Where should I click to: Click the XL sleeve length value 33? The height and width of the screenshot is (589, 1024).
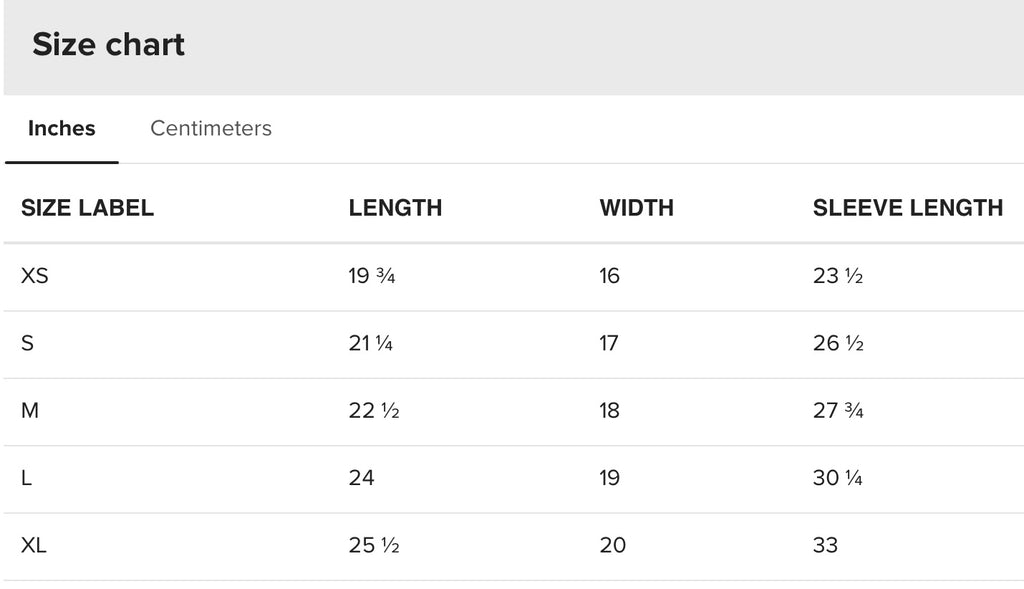click(825, 545)
